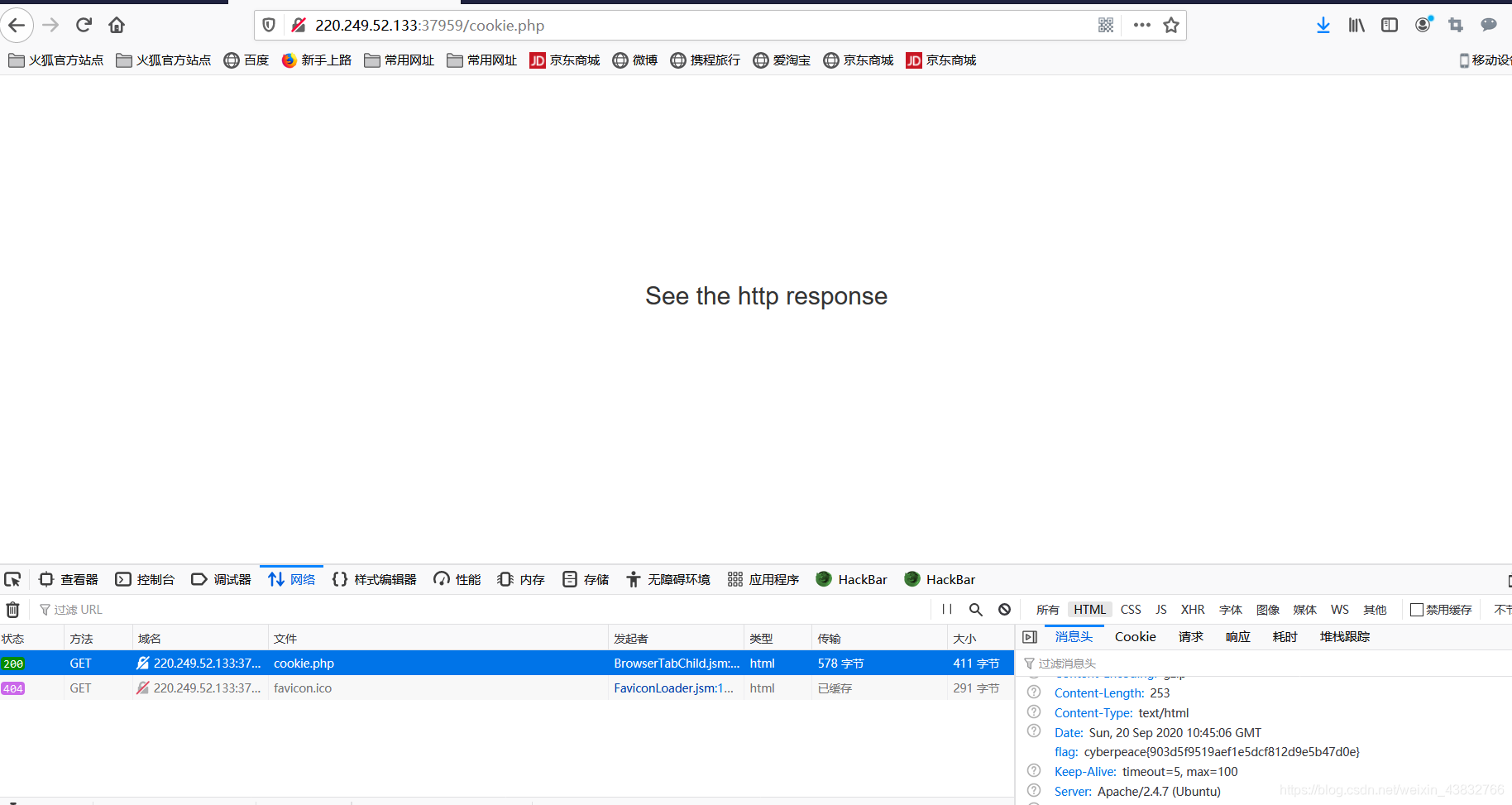The image size is (1512, 805).
Task: Toggle the 图像 images filter
Action: click(1268, 610)
